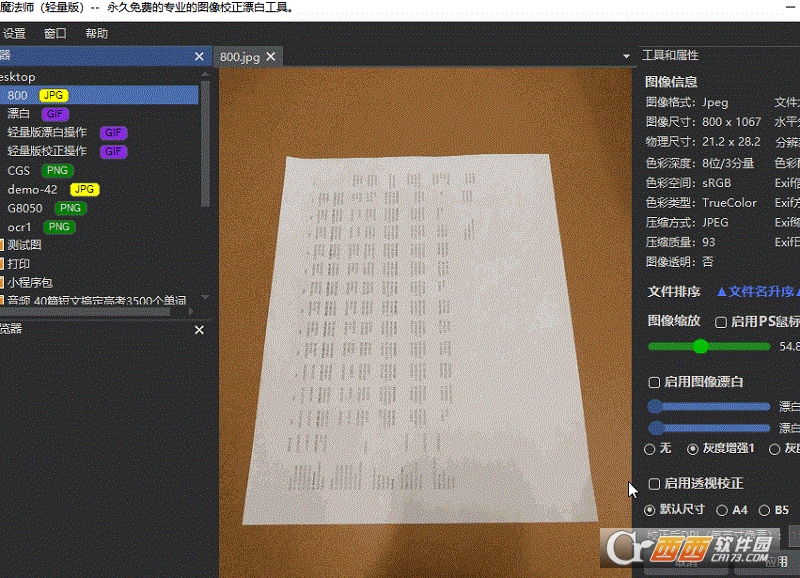Click the 800 x 1067 size value
Image resolution: width=800 pixels, height=578 pixels.
click(731, 122)
